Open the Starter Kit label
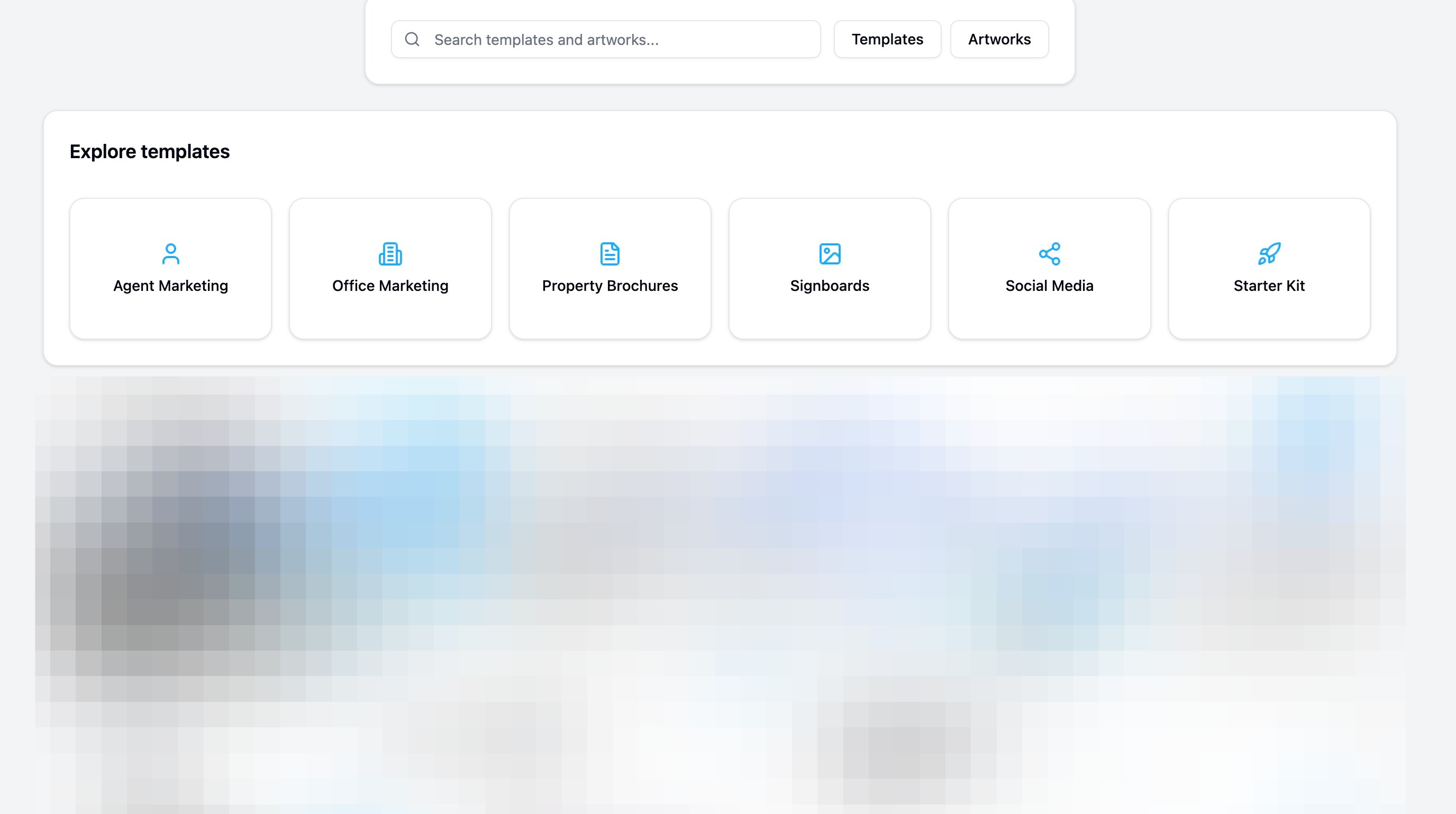The height and width of the screenshot is (814, 1456). 1269,286
